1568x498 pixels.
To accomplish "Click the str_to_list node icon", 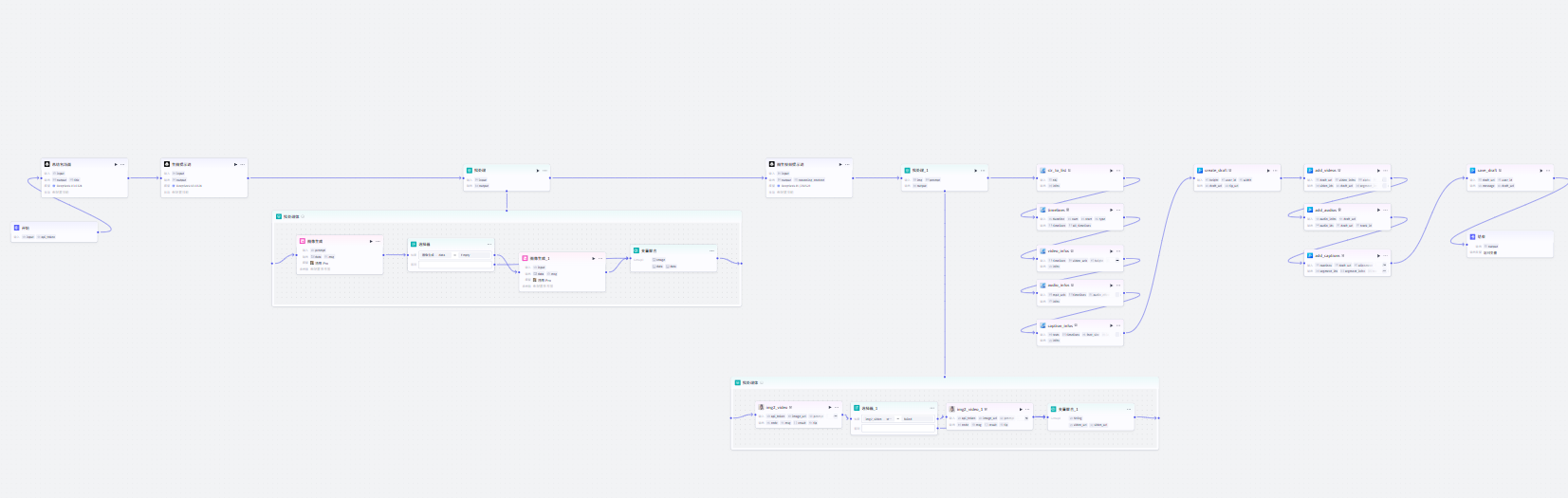I will pos(1042,171).
